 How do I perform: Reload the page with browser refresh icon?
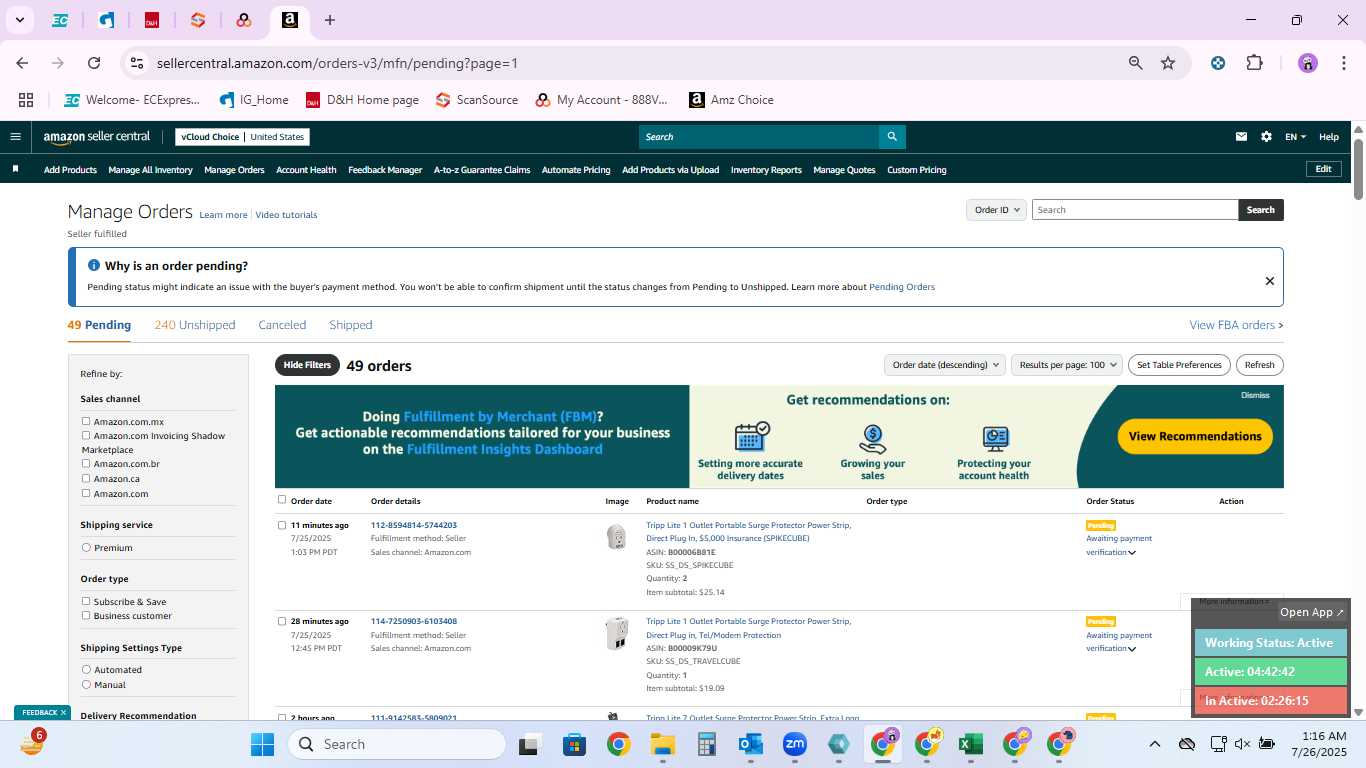click(94, 63)
